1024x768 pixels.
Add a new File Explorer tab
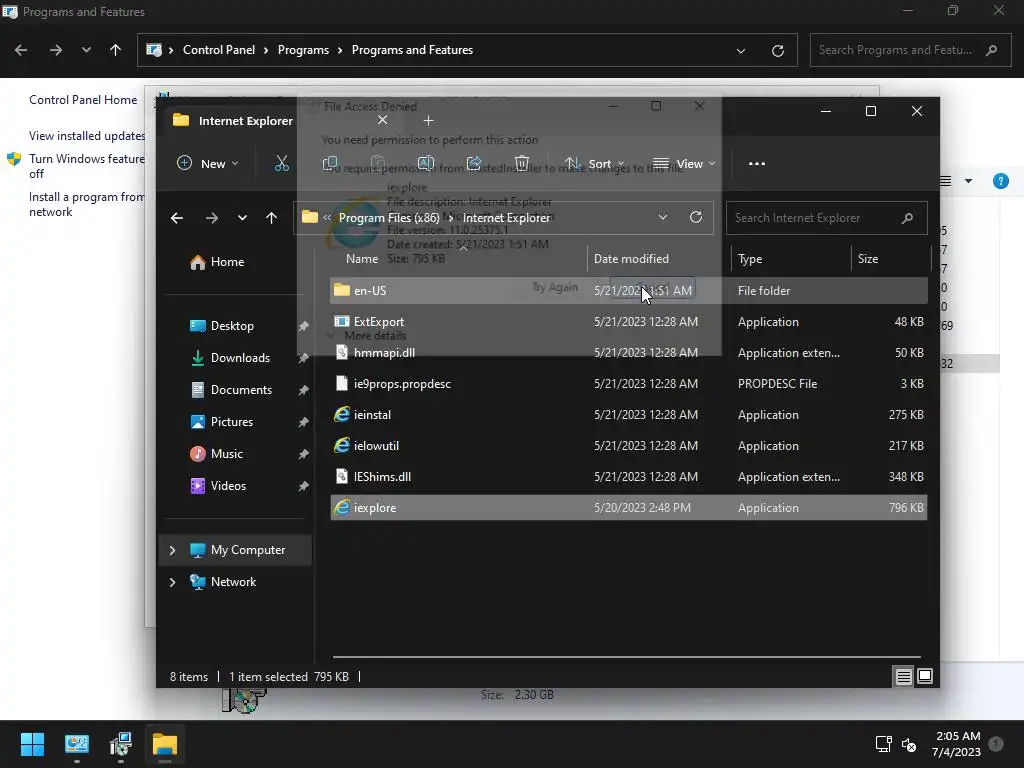(x=428, y=121)
